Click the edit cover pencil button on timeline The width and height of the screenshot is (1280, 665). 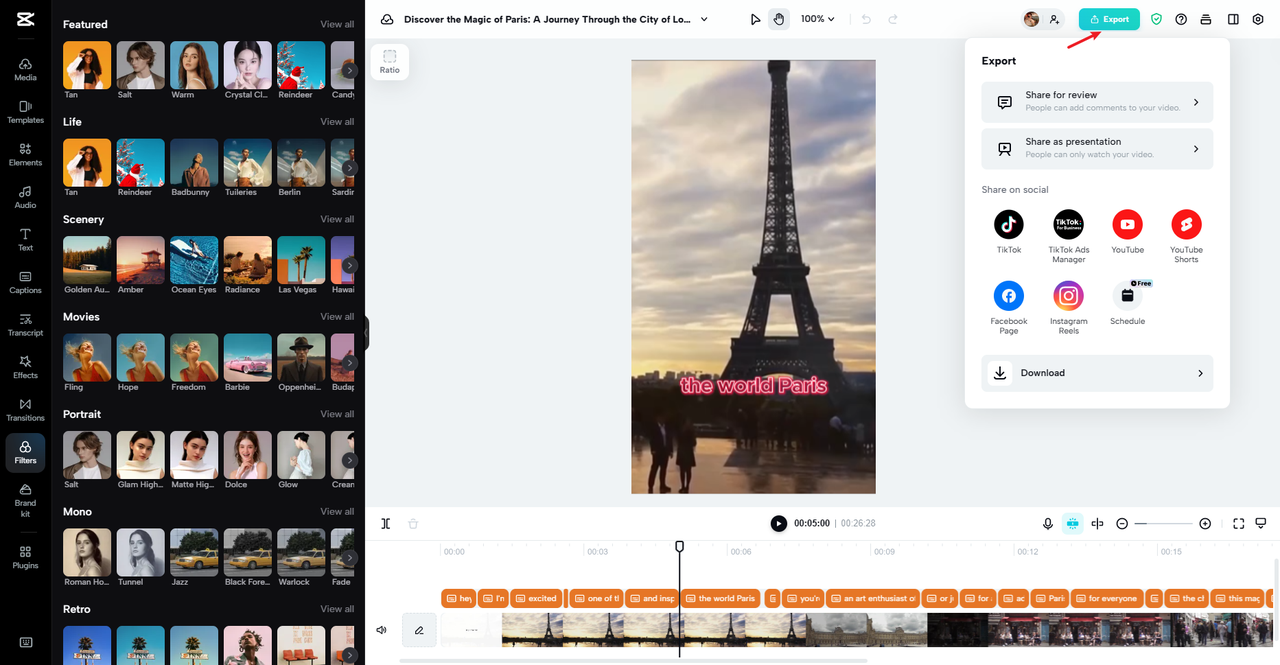[x=419, y=630]
